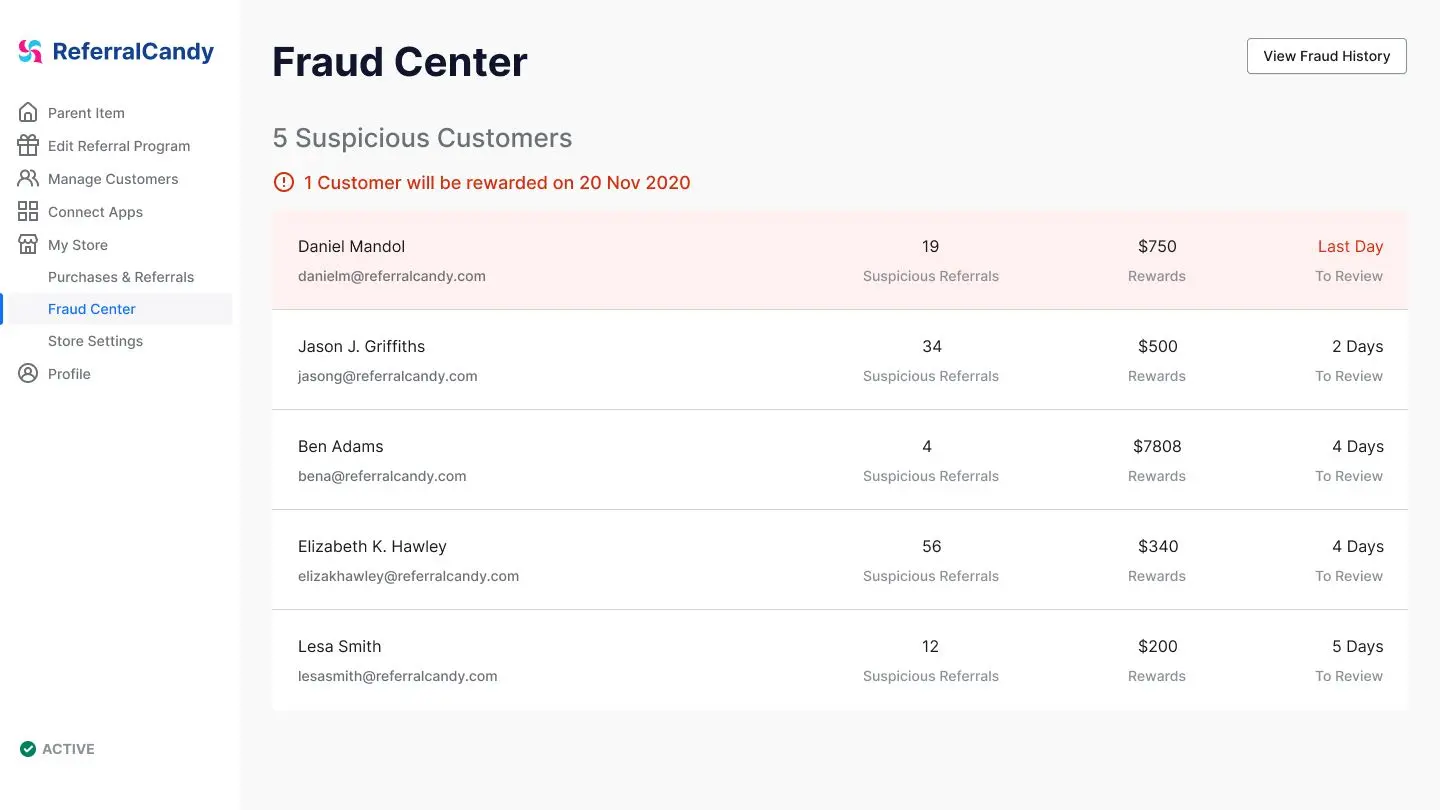1440x810 pixels.
Task: Click the Last Day review label
Action: (1350, 246)
